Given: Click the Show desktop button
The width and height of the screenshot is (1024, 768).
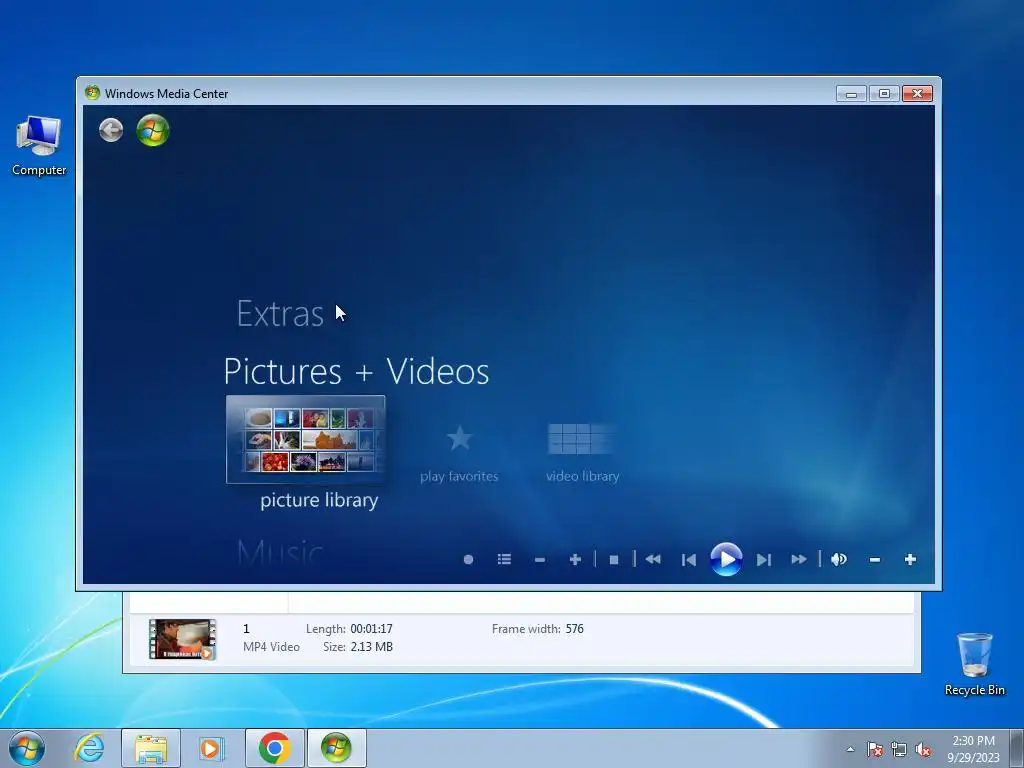Looking at the screenshot, I should pyautogui.click(x=1017, y=748).
